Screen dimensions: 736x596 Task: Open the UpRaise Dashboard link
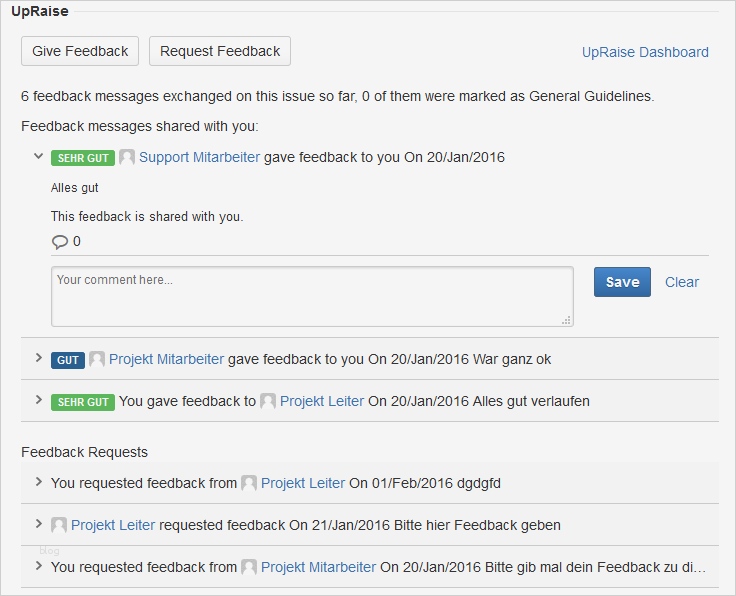coord(645,52)
